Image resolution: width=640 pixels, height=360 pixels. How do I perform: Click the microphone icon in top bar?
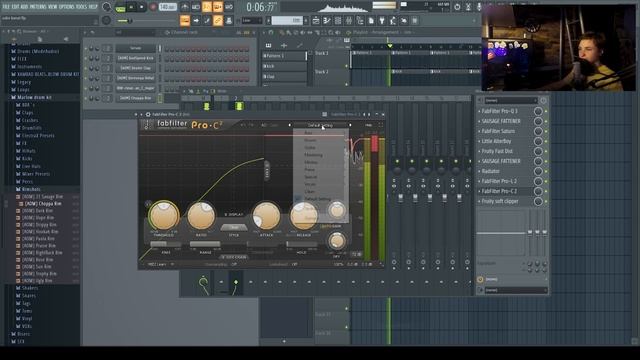pos(479,7)
